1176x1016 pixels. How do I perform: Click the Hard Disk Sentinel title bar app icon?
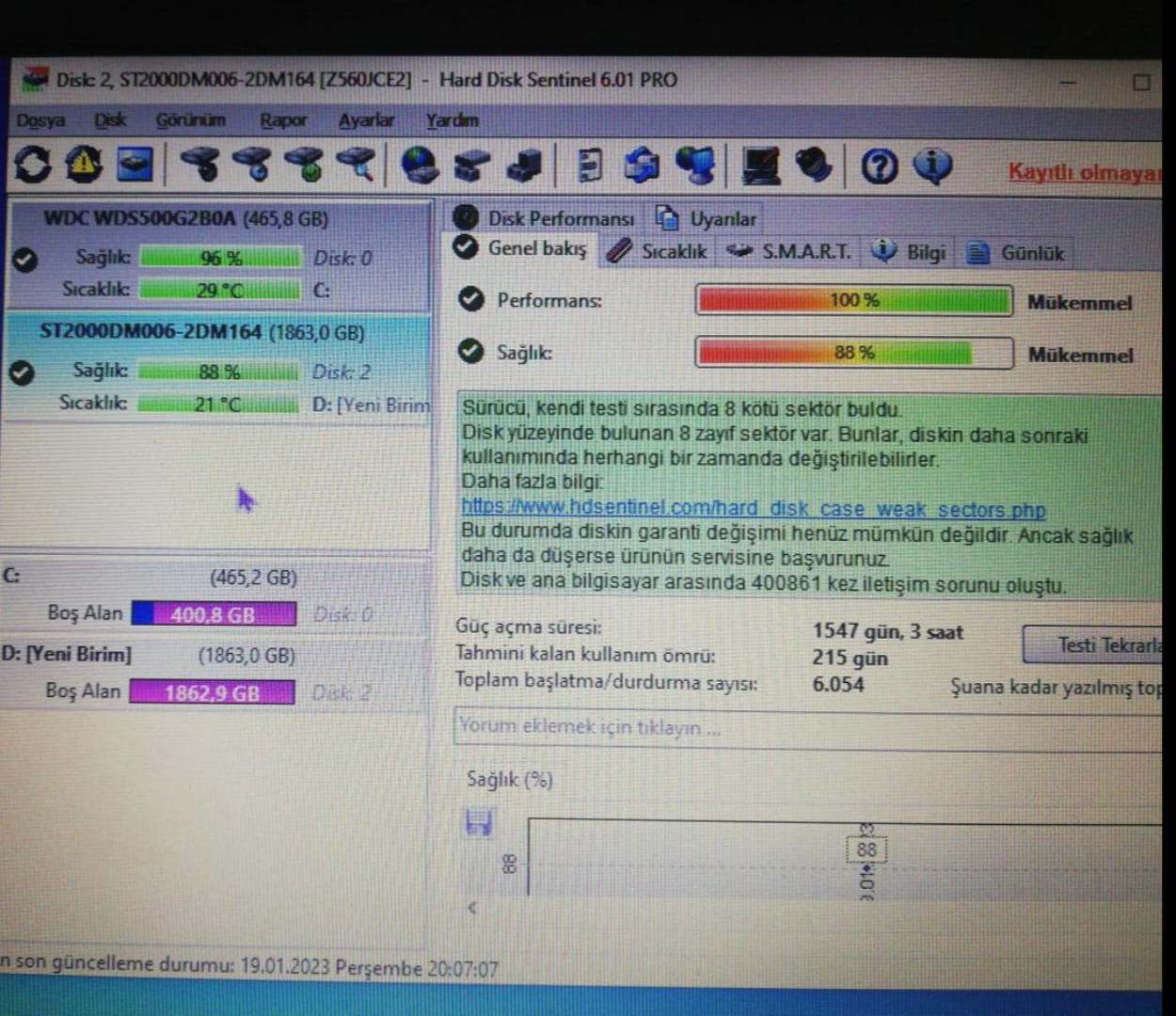tap(35, 79)
